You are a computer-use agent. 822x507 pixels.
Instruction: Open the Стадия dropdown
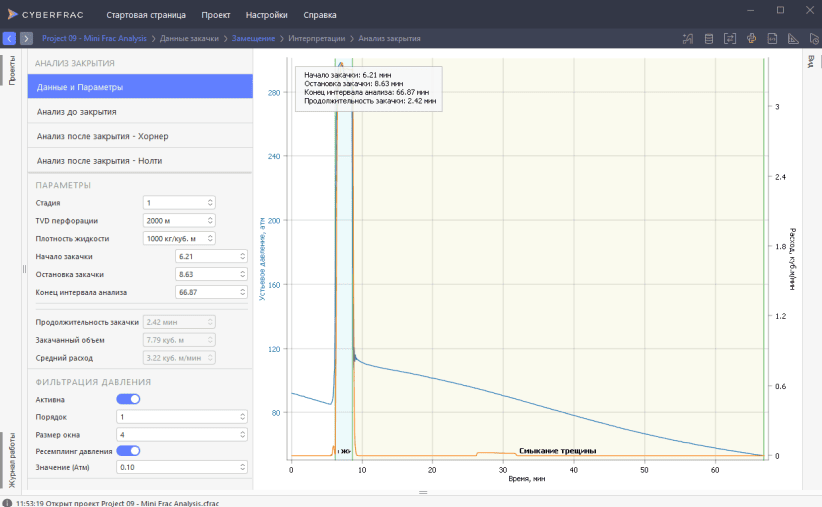[x=179, y=202]
